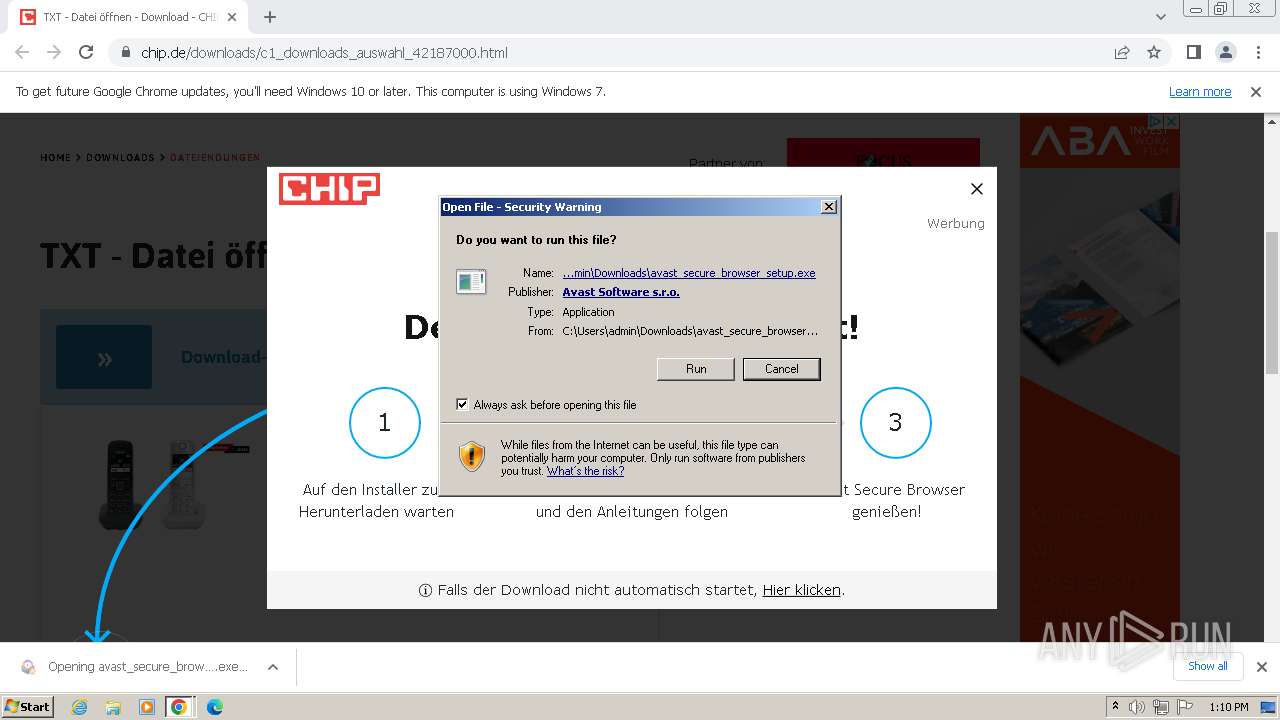Viewport: 1280px width, 720px height.
Task: Show hidden tray icons arrow
Action: [x=1115, y=707]
